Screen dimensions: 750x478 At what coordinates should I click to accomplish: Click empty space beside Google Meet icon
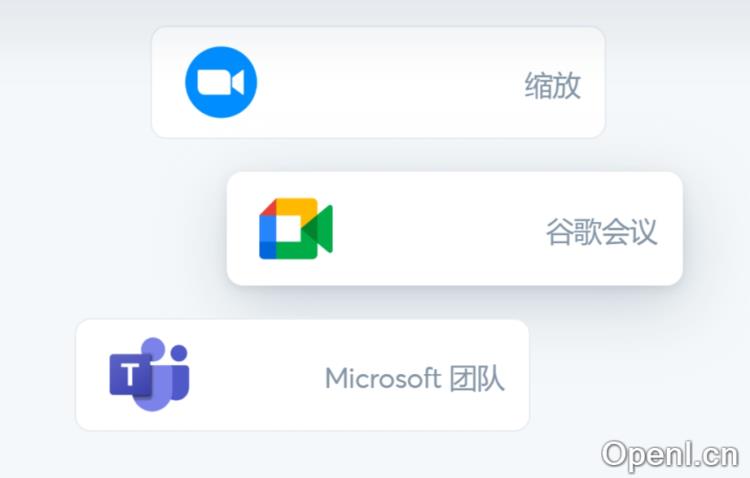tap(438, 229)
